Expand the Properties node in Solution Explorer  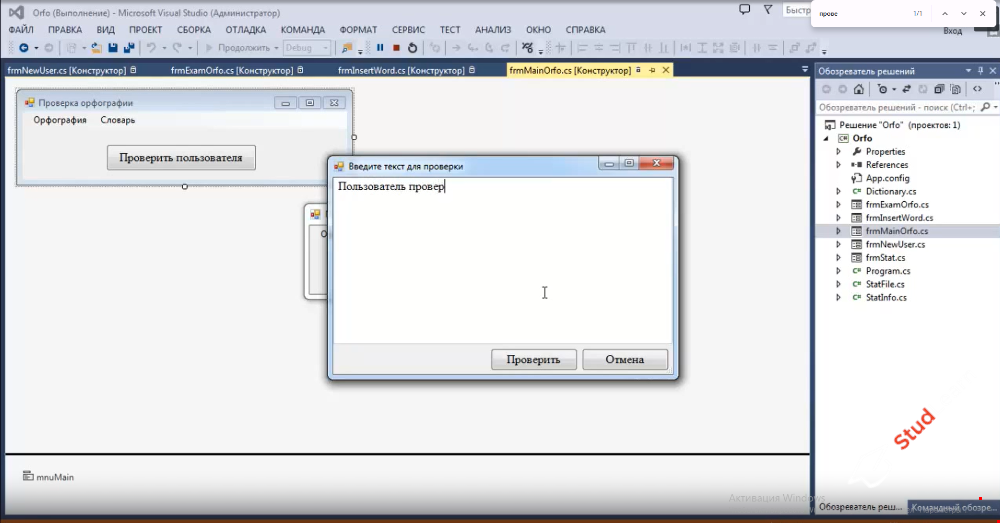pyautogui.click(x=839, y=152)
